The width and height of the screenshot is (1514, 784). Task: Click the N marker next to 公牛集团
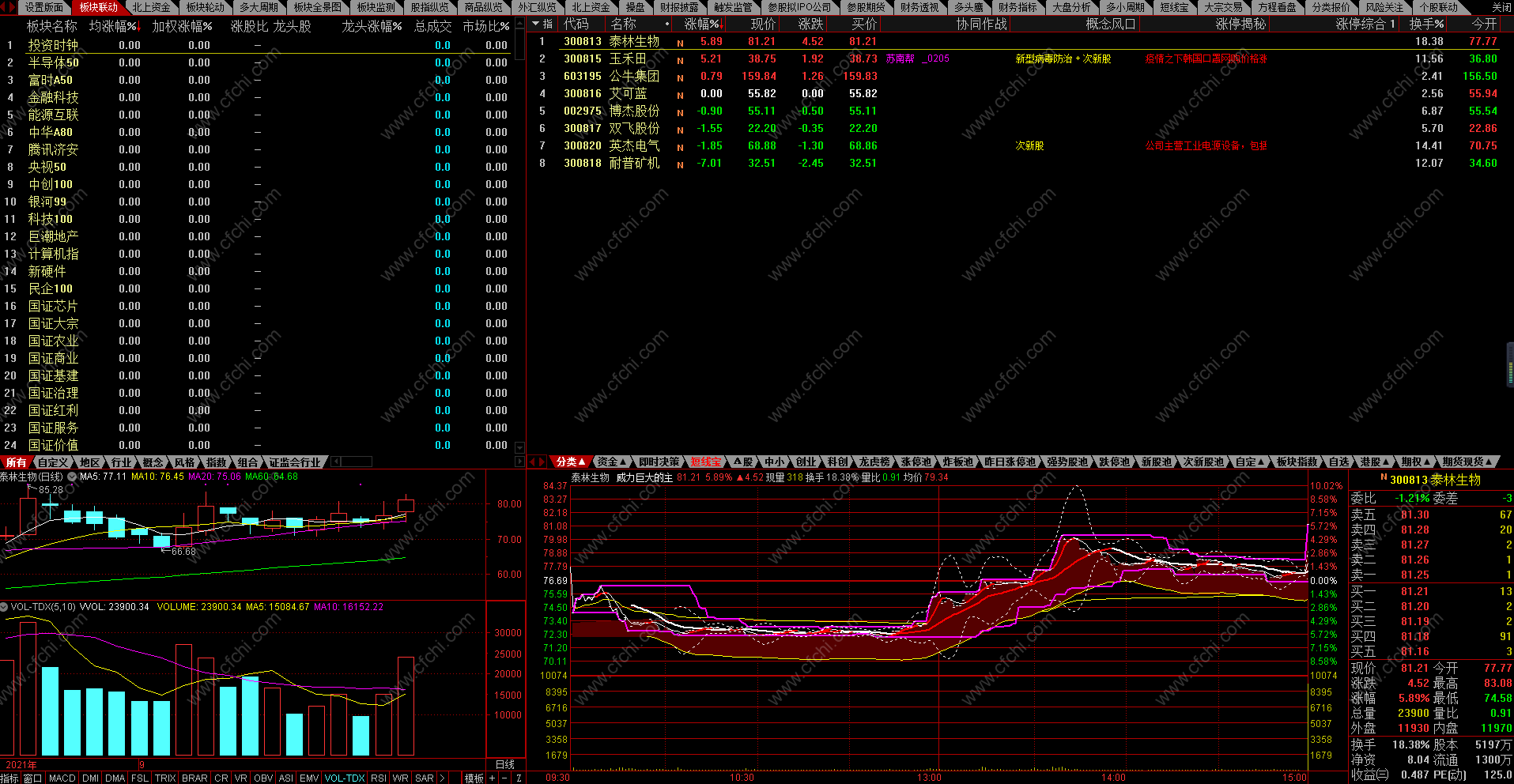click(680, 77)
